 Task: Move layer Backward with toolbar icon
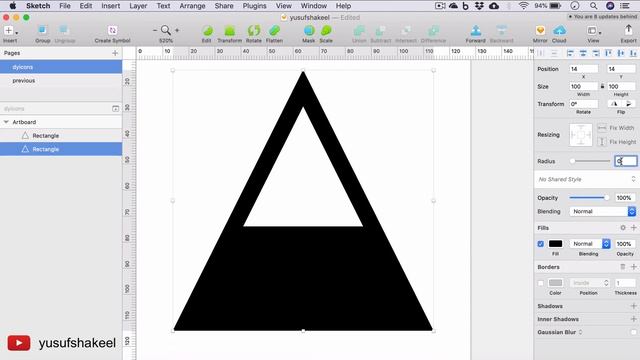[501, 30]
